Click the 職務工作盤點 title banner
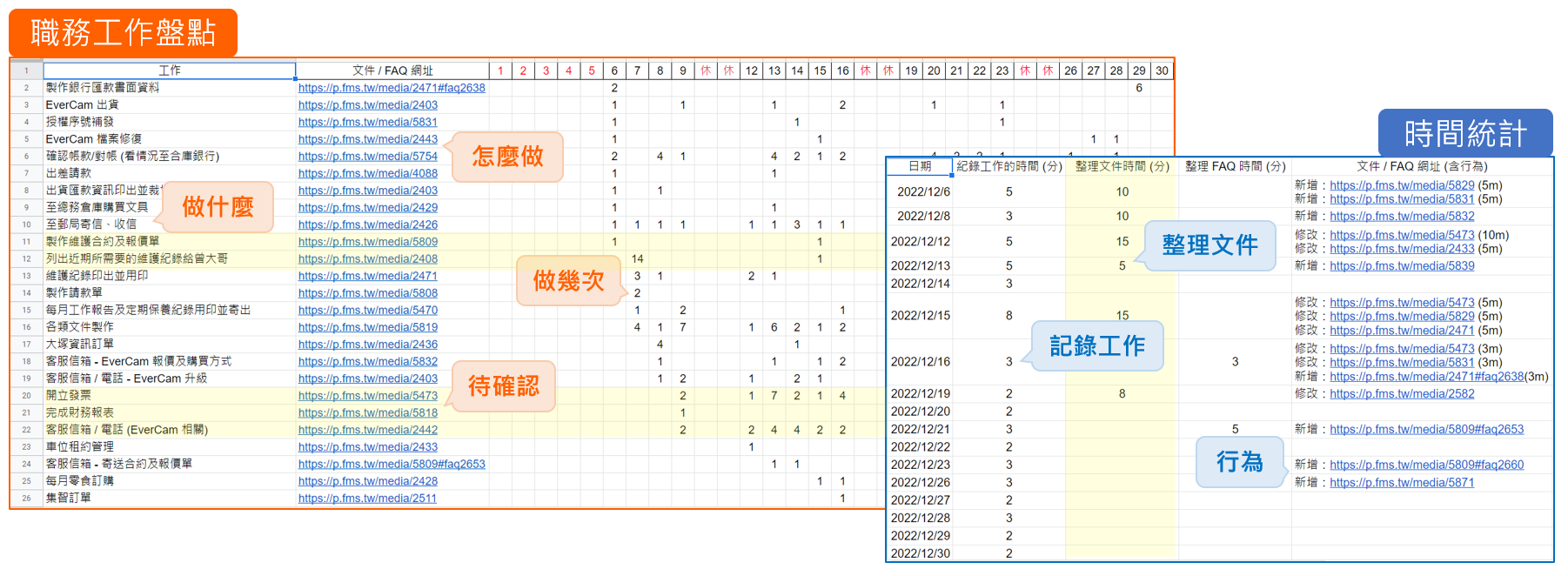The width and height of the screenshot is (1568, 576). (x=123, y=33)
